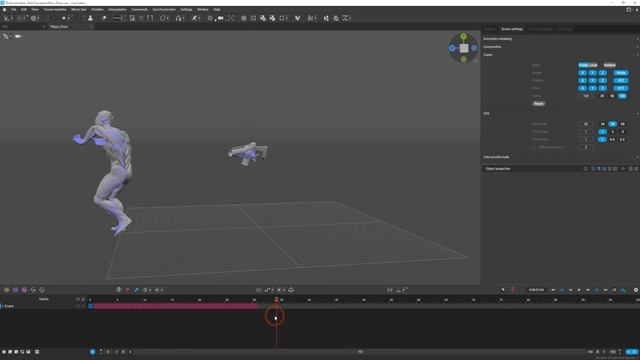The image size is (640, 360).
Task: Click the current time field in timeline toolbar
Action: click(536, 290)
